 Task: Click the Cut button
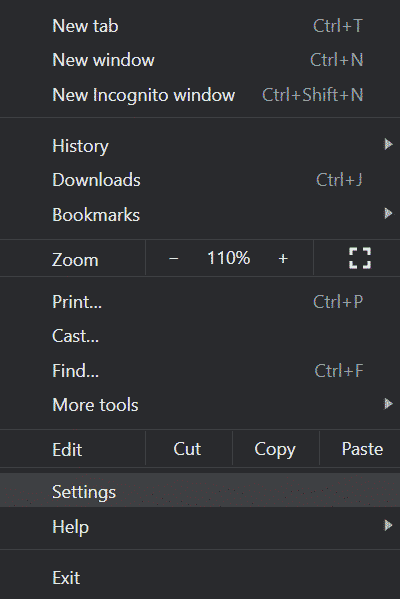(189, 449)
